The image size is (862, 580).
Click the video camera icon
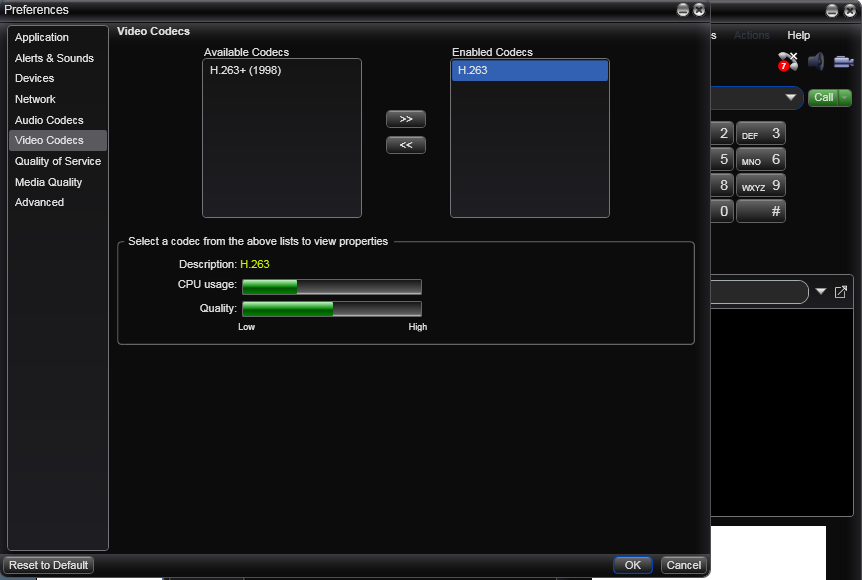(843, 61)
